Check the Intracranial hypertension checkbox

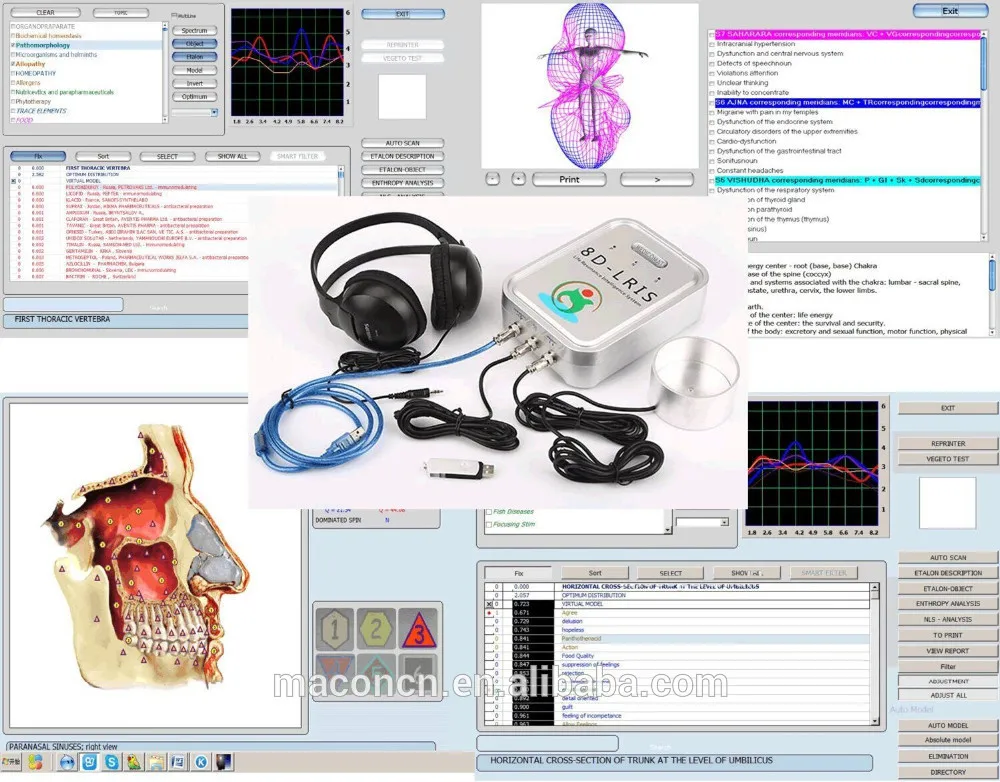(x=712, y=45)
